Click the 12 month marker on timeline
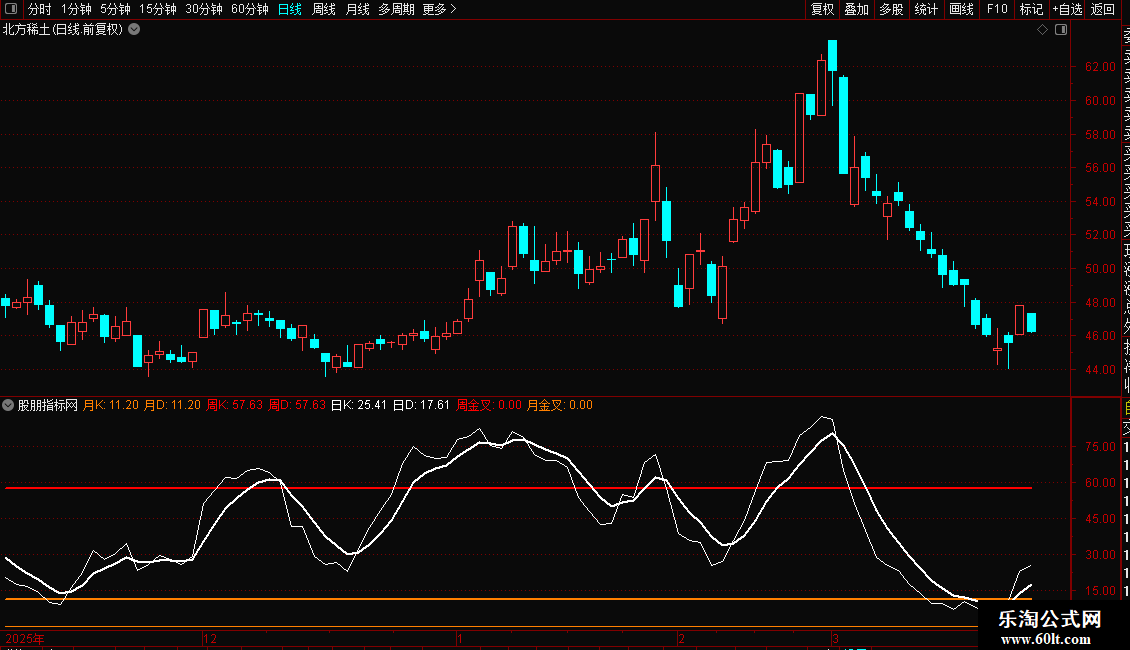The width and height of the screenshot is (1130, 650). coord(210,638)
